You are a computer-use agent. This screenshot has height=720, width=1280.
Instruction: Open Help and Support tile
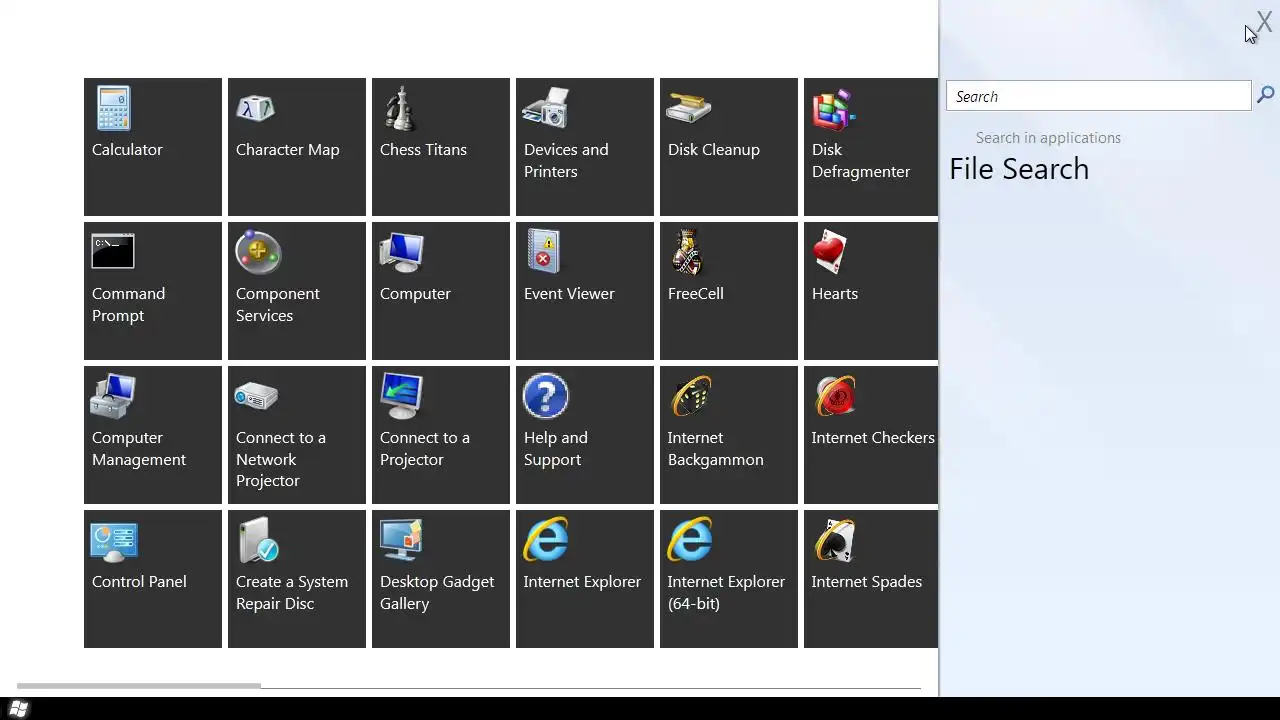585,435
